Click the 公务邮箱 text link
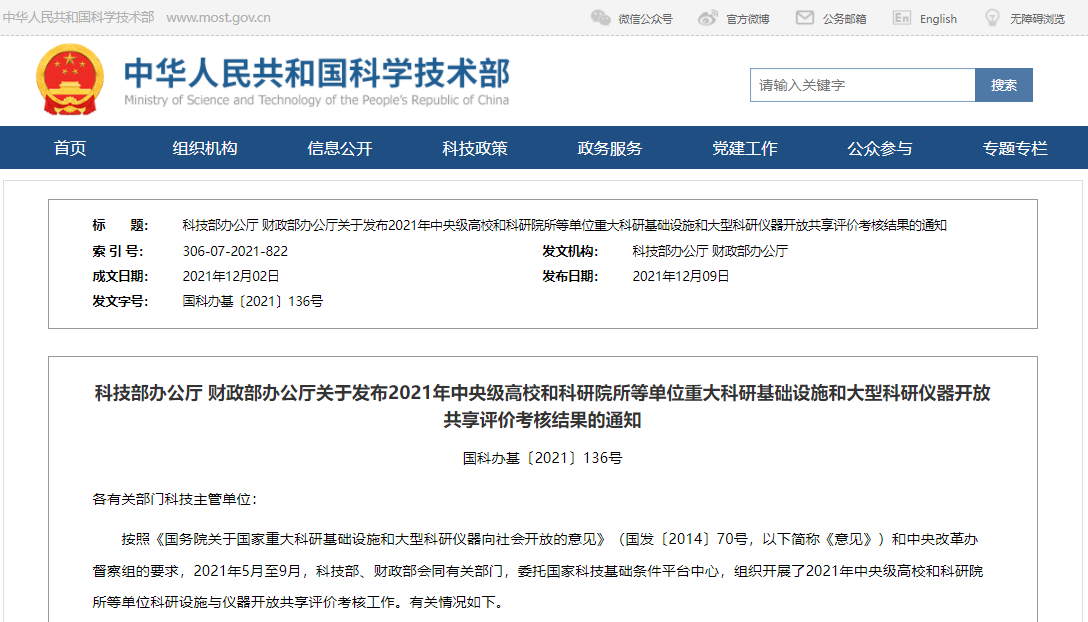This screenshot has width=1088, height=622. pos(844,18)
